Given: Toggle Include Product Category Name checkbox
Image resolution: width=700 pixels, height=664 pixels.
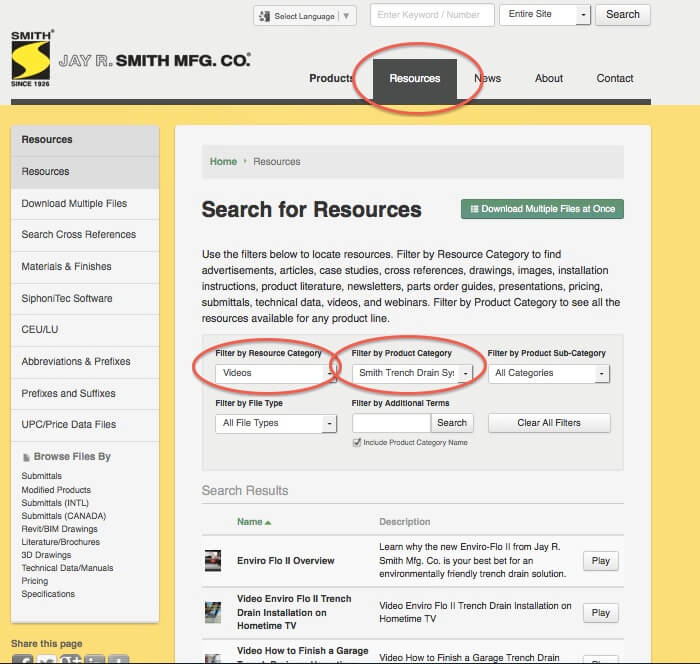Looking at the screenshot, I should click(x=357, y=443).
